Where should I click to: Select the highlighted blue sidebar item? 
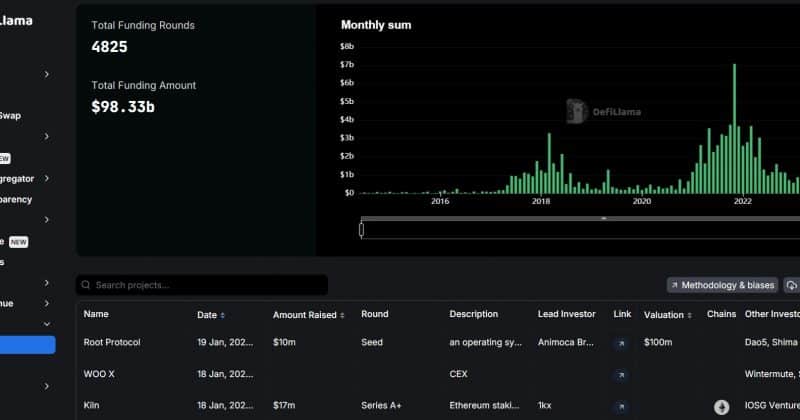[x=28, y=344]
